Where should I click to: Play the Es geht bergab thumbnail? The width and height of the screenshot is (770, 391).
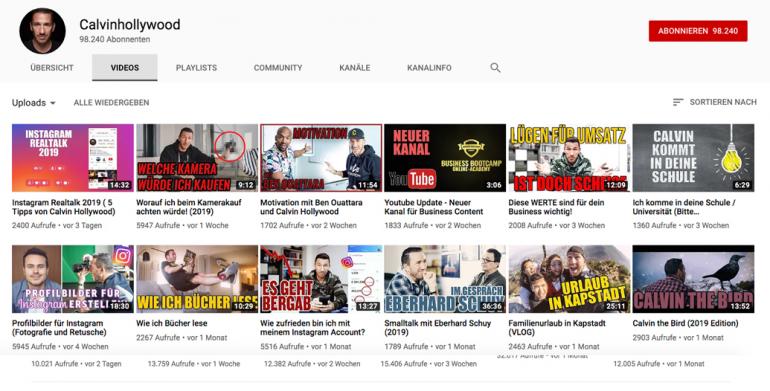tap(321, 279)
